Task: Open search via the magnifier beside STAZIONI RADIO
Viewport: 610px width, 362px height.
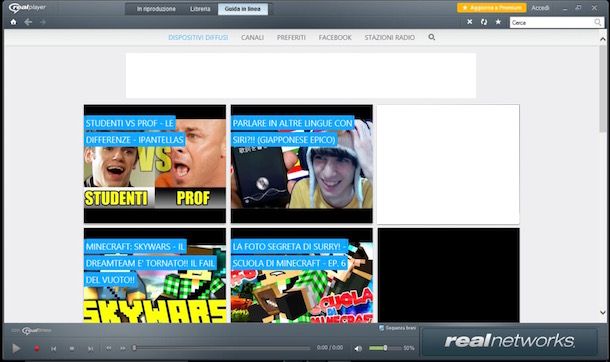Action: (x=431, y=37)
